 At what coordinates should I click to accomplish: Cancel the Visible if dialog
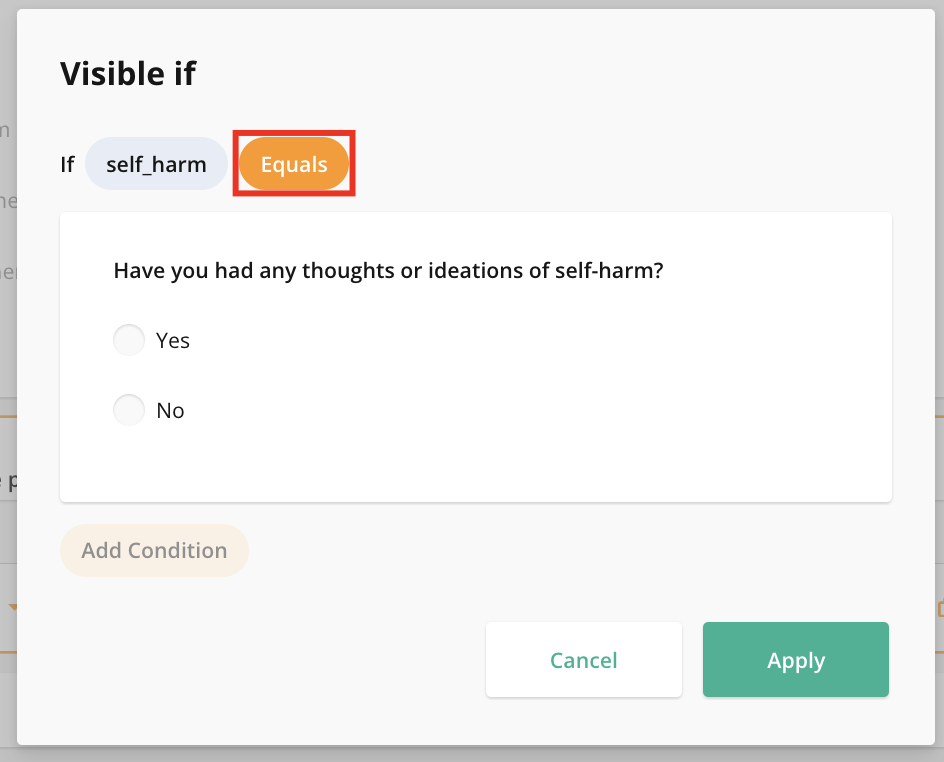[x=584, y=660]
